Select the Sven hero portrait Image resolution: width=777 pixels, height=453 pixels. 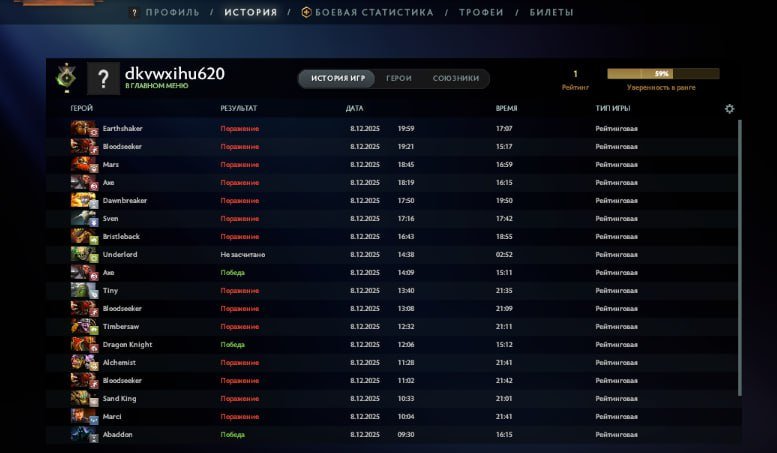[84, 219]
